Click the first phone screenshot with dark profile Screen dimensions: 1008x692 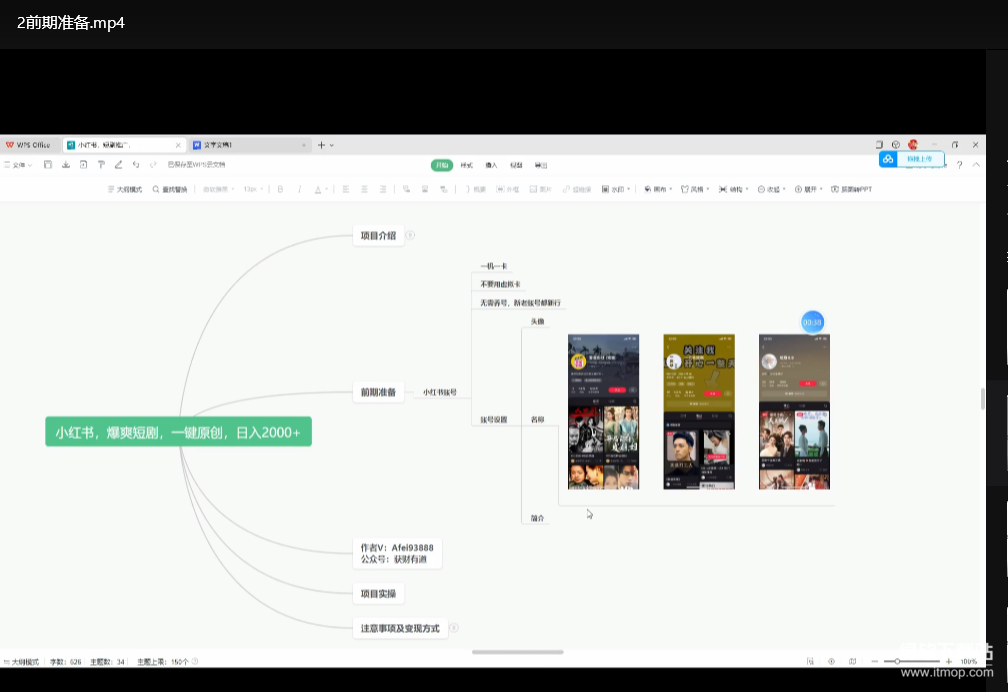[x=603, y=412]
